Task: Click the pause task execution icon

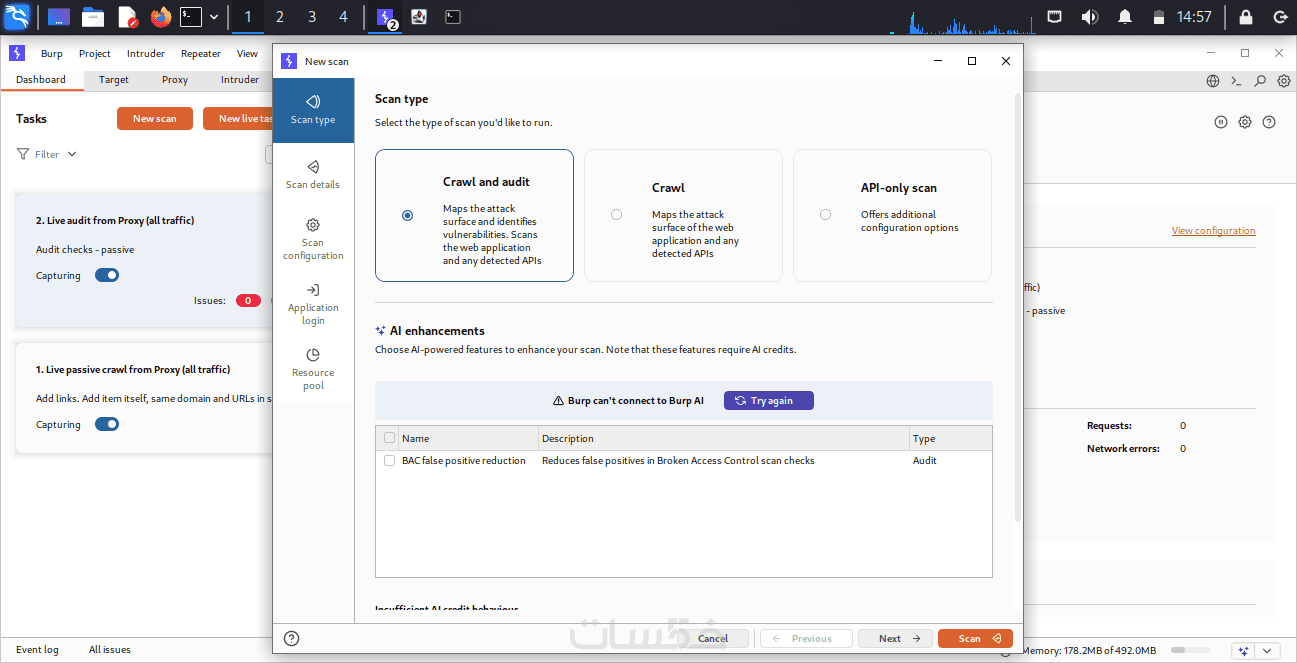Action: pos(1221,122)
